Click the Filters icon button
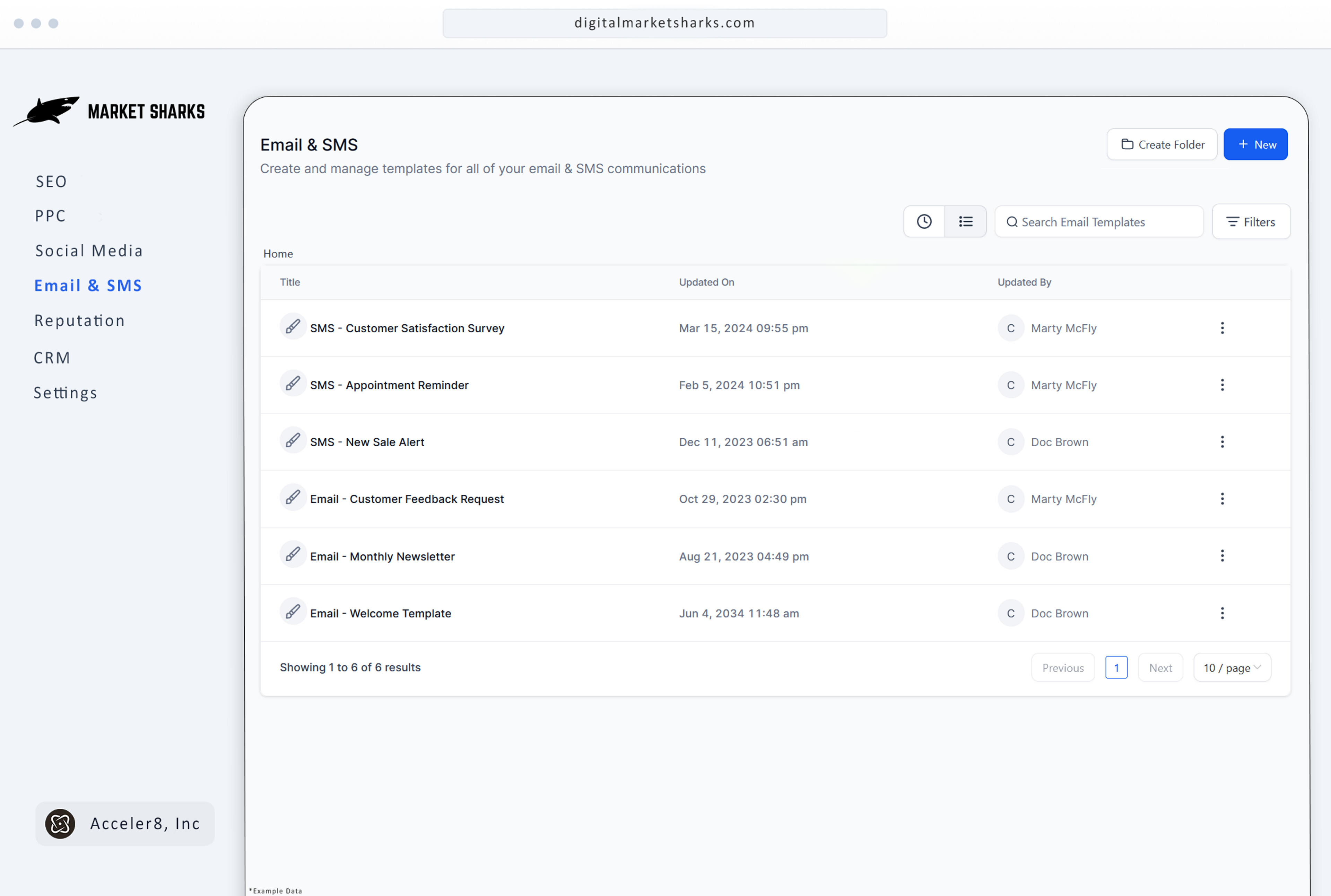This screenshot has height=896, width=1331. click(x=1251, y=221)
